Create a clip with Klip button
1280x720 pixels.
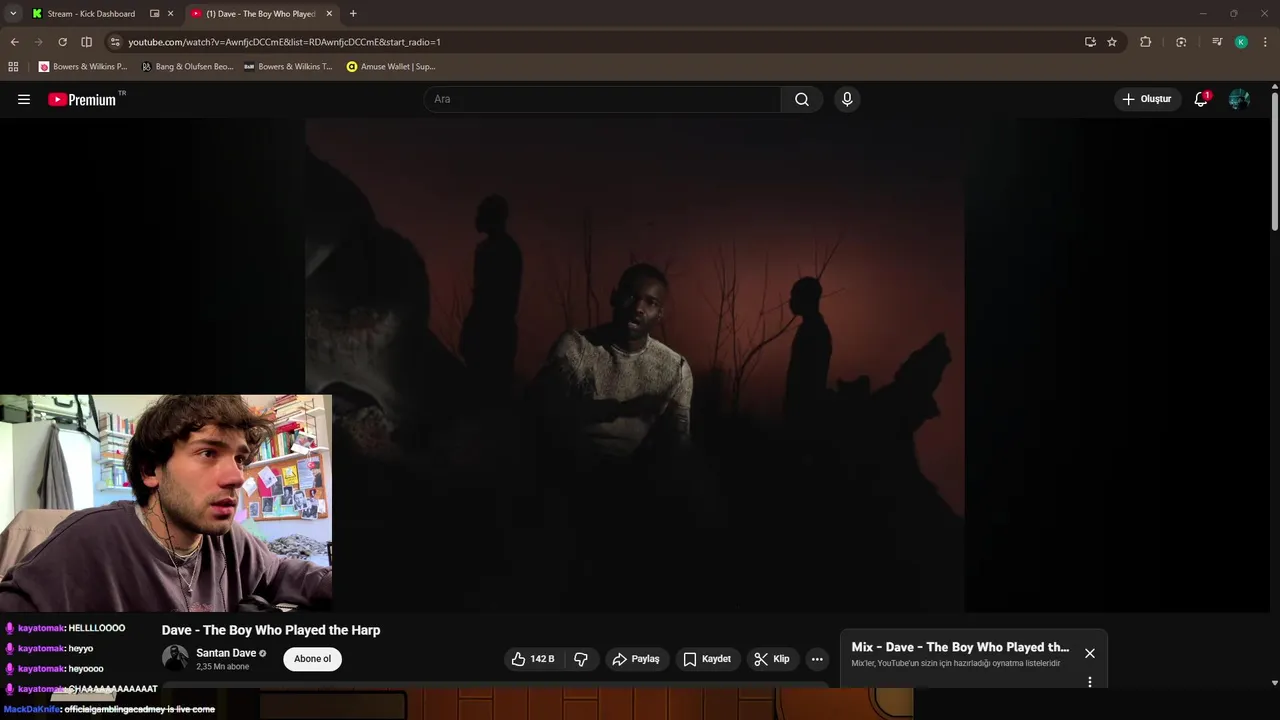[772, 659]
